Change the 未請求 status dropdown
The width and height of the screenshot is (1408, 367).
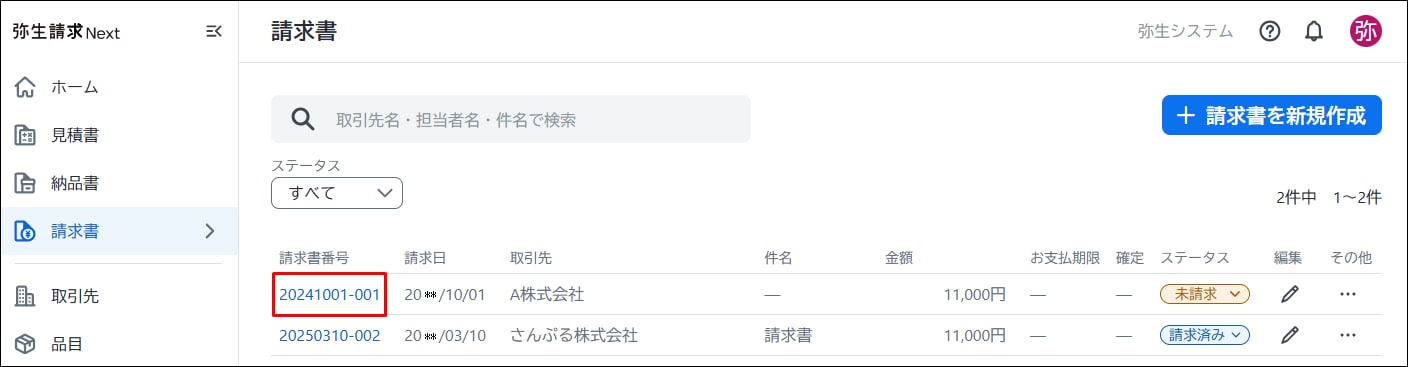tap(1205, 294)
